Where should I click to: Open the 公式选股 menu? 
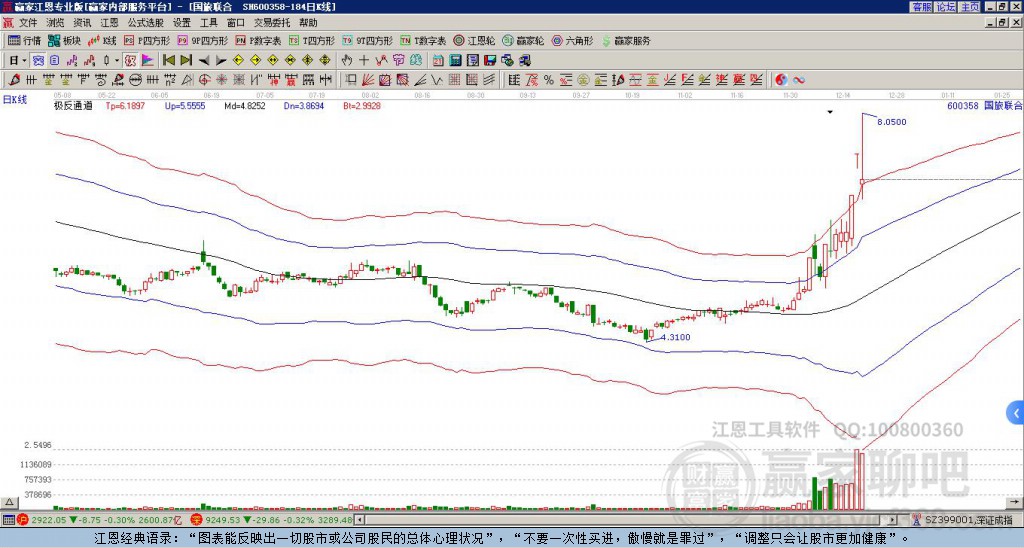(x=146, y=23)
